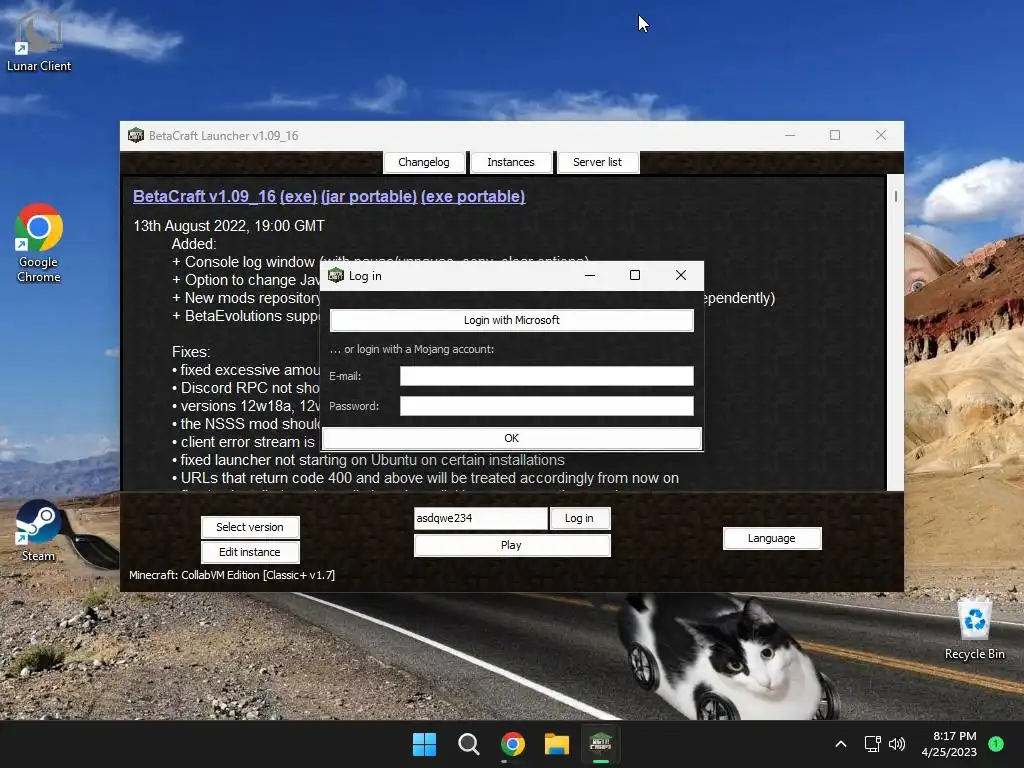1024x768 pixels.
Task: Click the Edit instance button
Action: tap(250, 552)
